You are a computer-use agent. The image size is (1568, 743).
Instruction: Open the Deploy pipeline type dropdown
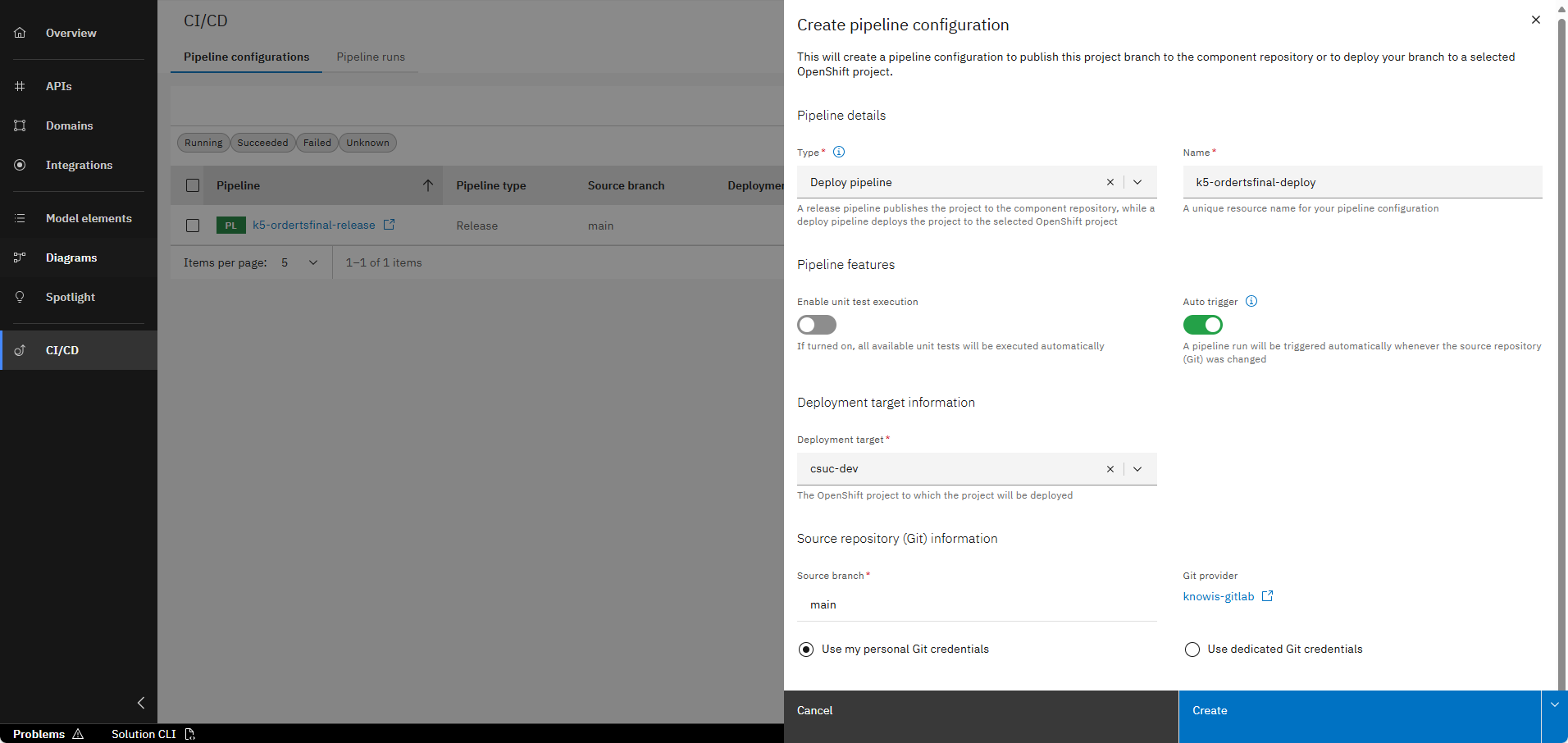click(1137, 182)
